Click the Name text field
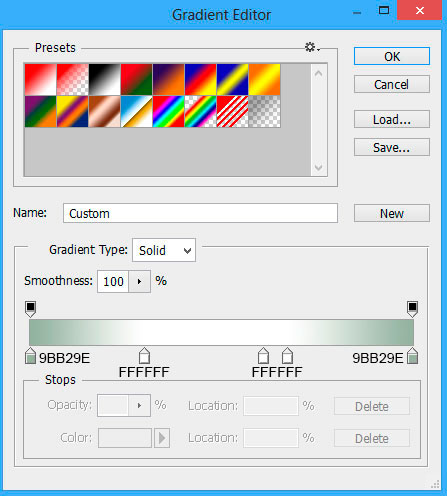Screen dimensions: 447x496 click(200, 213)
